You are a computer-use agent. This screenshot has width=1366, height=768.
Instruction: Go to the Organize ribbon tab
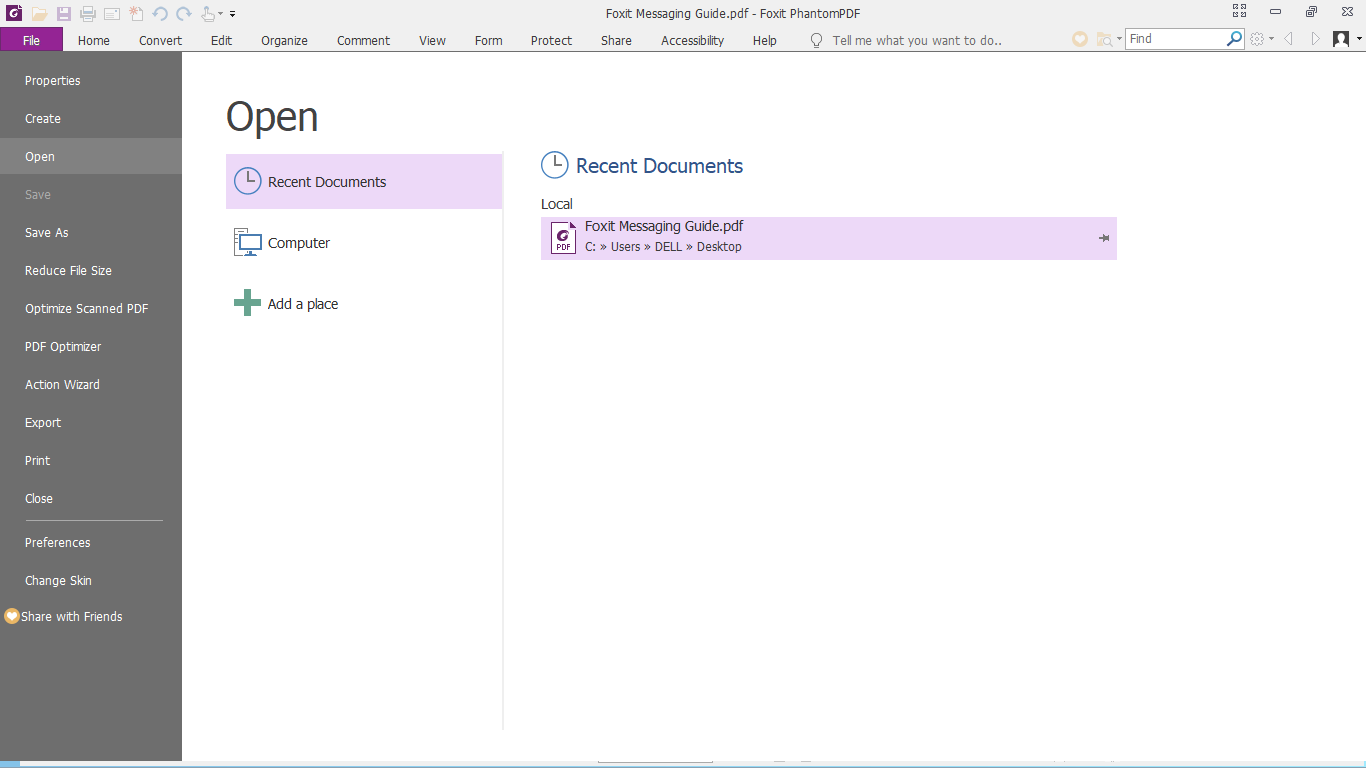(285, 40)
